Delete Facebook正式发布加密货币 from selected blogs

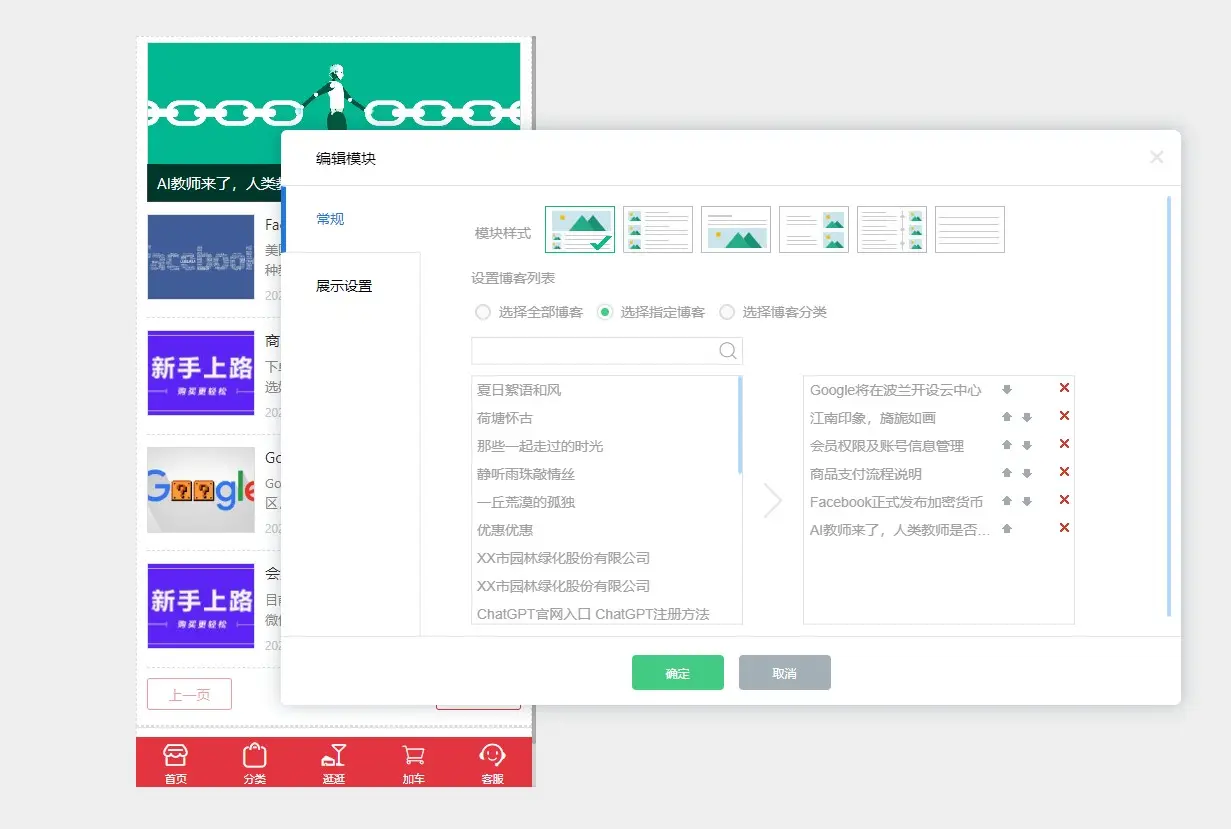1064,500
